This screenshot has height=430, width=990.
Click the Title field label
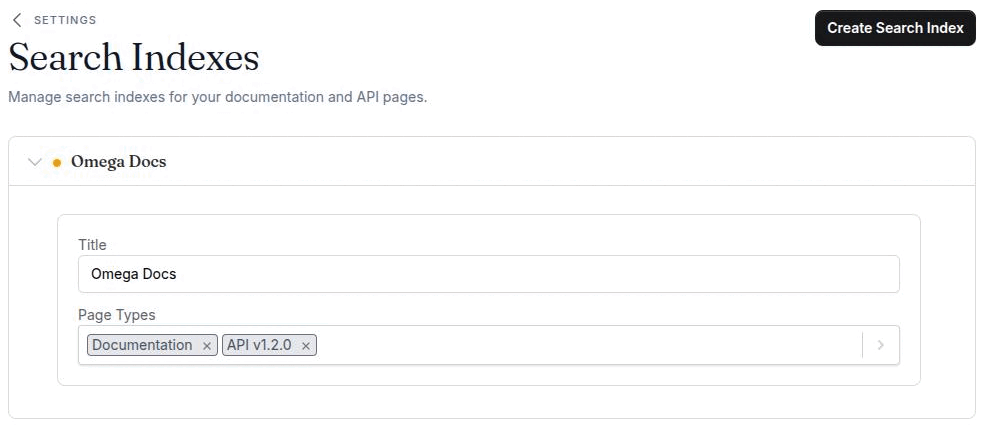click(92, 244)
